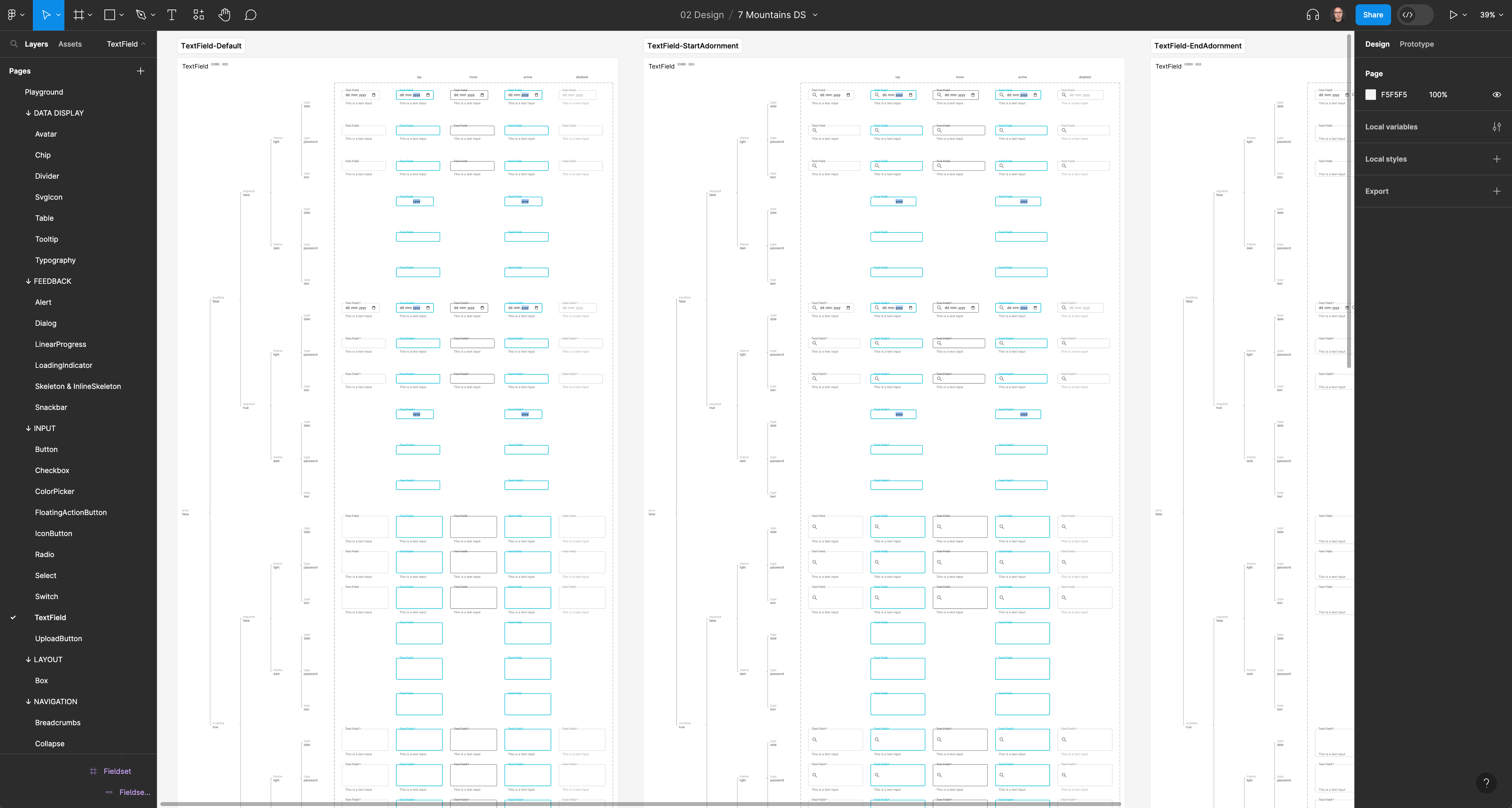Collapse the DATA DISPLAY page section

coord(28,113)
